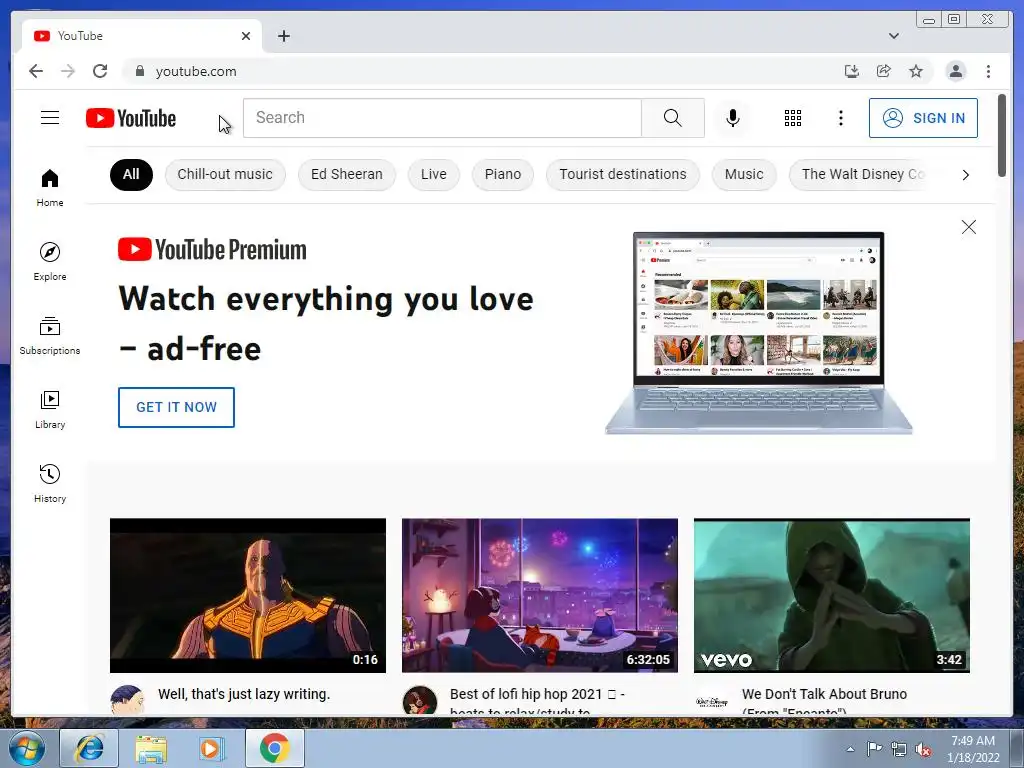Open Windows Explorer from taskbar
The width and height of the screenshot is (1024, 768).
[151, 748]
